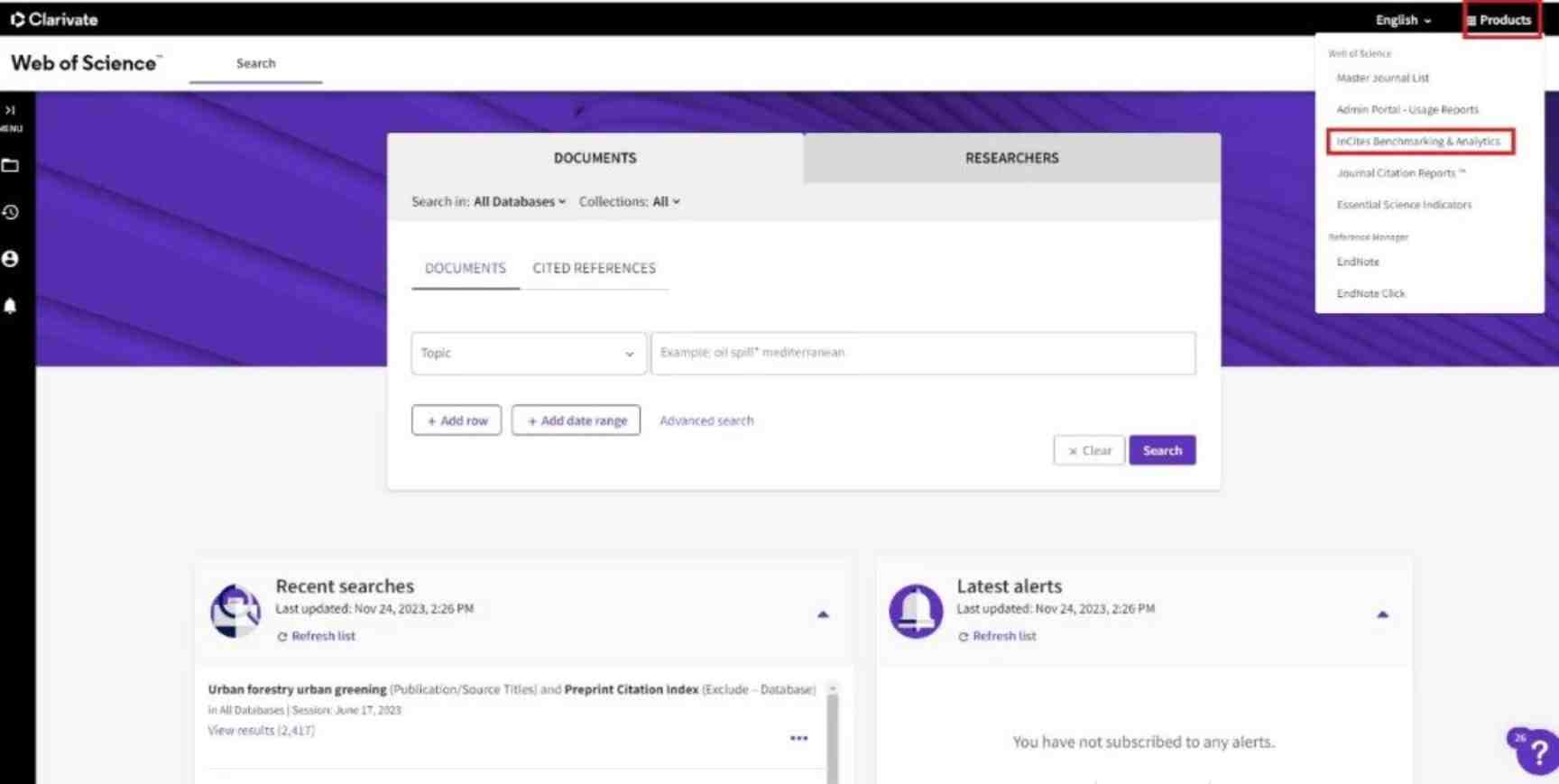Click the search query input field
The width and height of the screenshot is (1559, 784).
coord(923,354)
